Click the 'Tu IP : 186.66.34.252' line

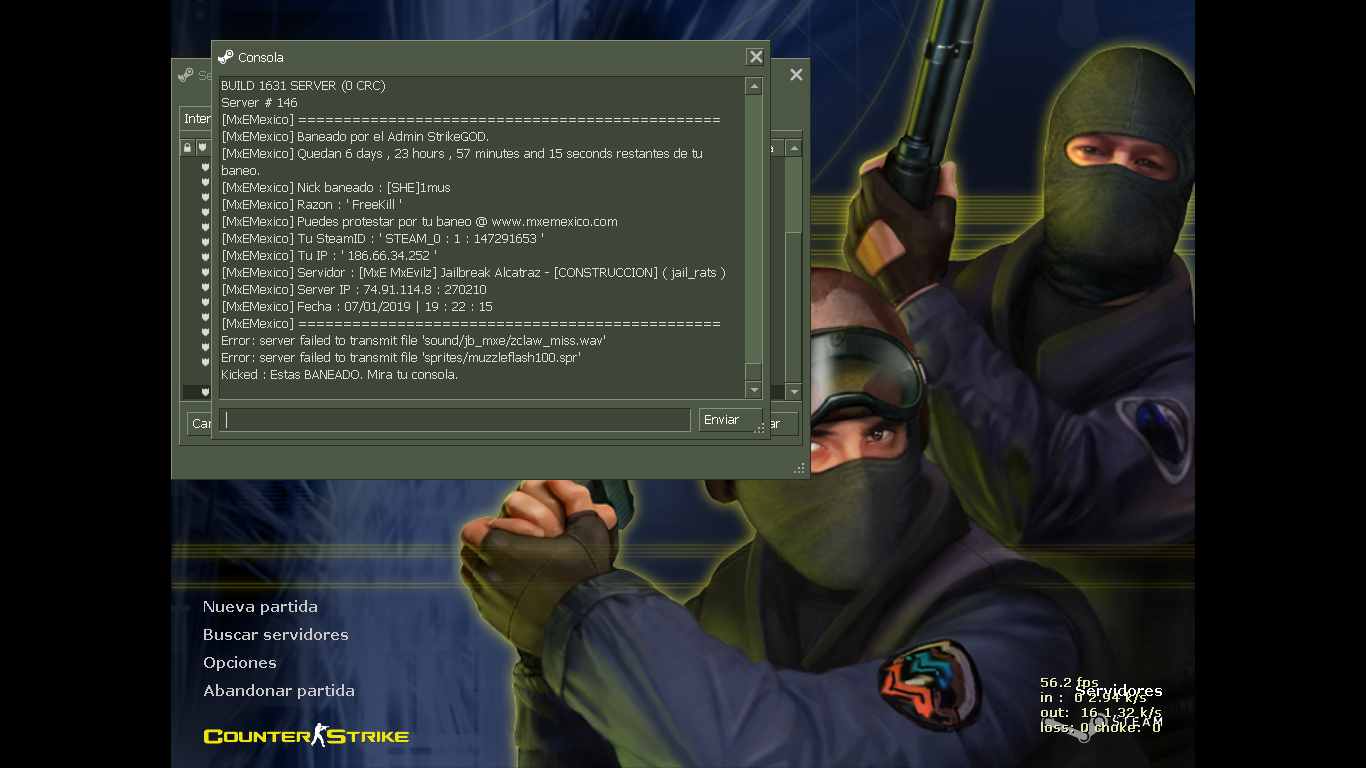(329, 255)
